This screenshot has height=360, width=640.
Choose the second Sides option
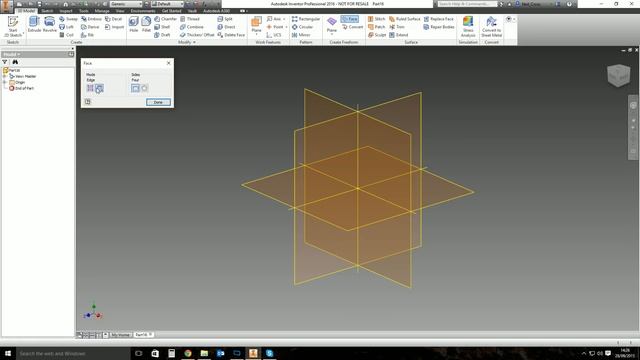pos(144,88)
